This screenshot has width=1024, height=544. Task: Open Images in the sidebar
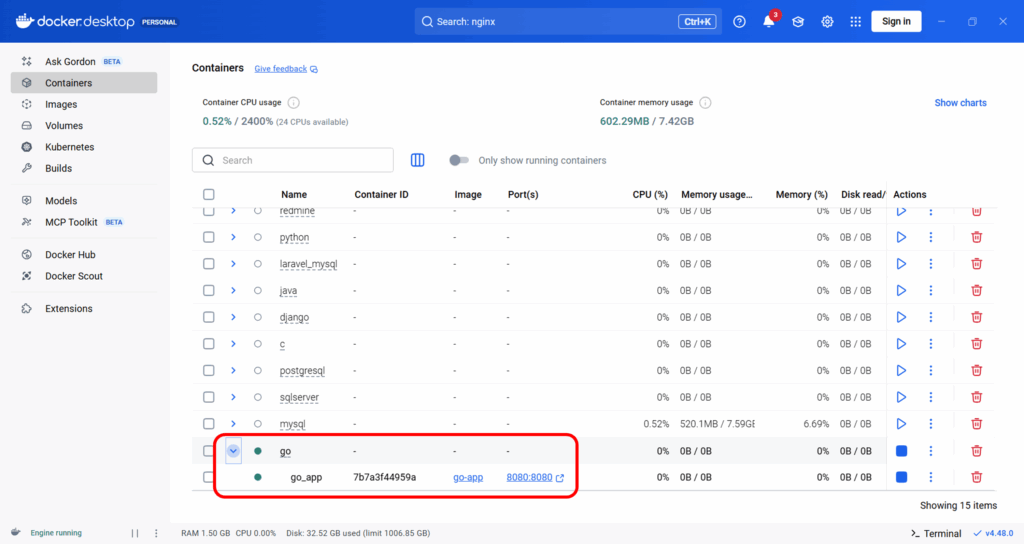pyautogui.click(x=61, y=104)
